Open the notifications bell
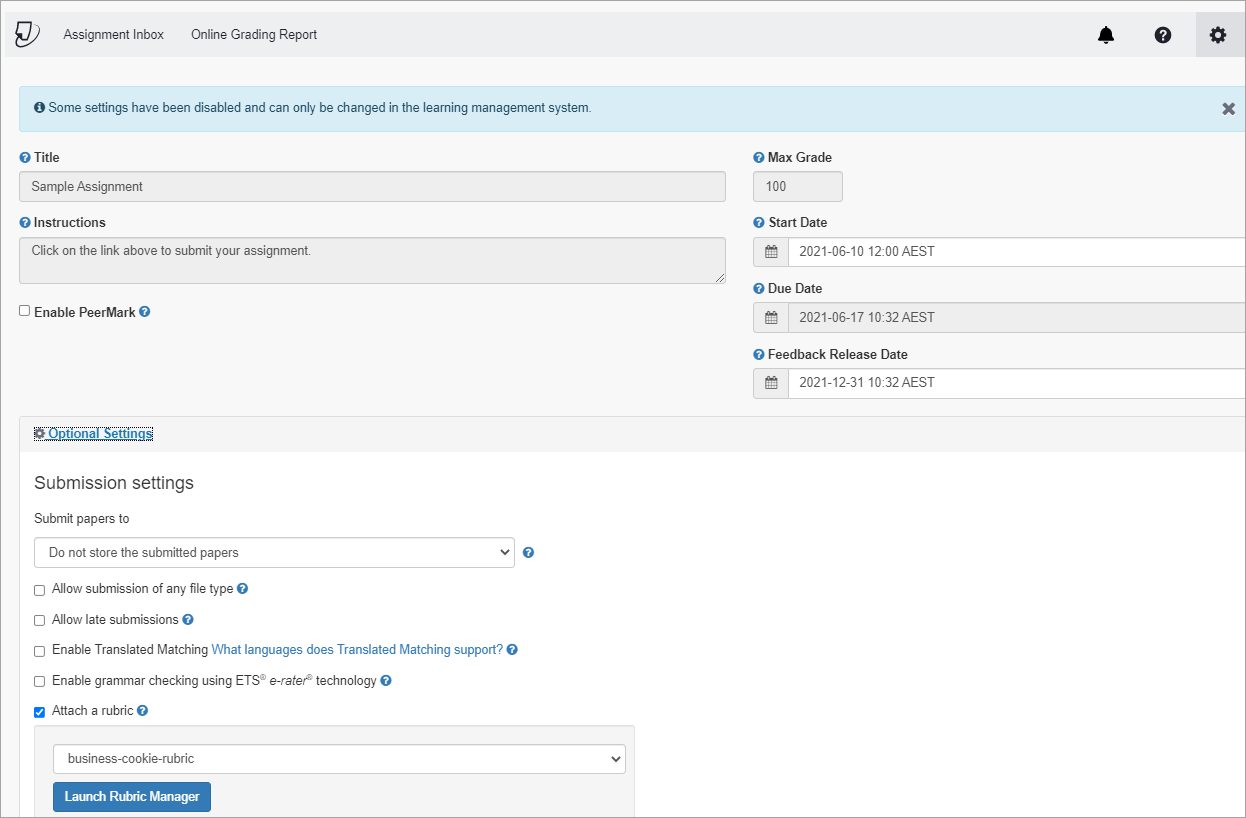This screenshot has width=1246, height=818. click(x=1106, y=35)
